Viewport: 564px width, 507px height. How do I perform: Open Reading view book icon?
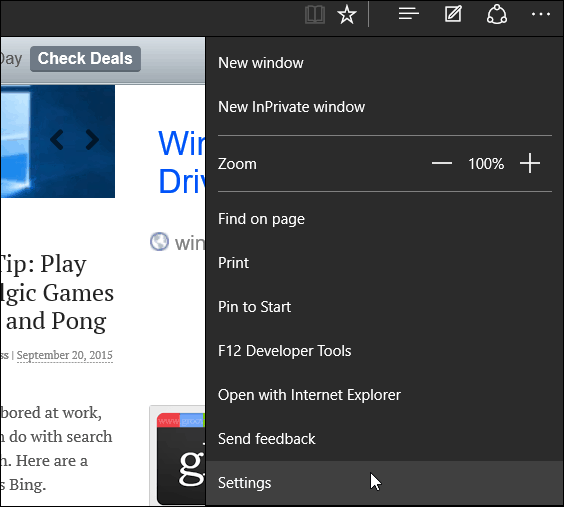tap(315, 15)
